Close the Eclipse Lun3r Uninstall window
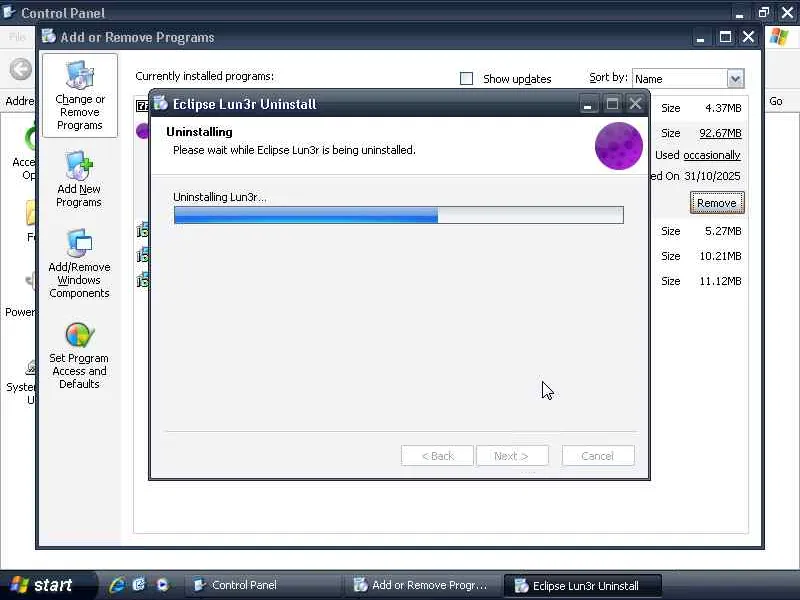Screen dimensions: 800x600 635,104
